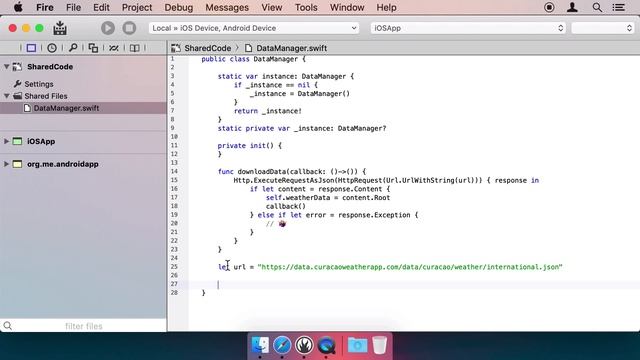Open Finder from the Dock
The image size is (640, 360).
tap(260, 345)
